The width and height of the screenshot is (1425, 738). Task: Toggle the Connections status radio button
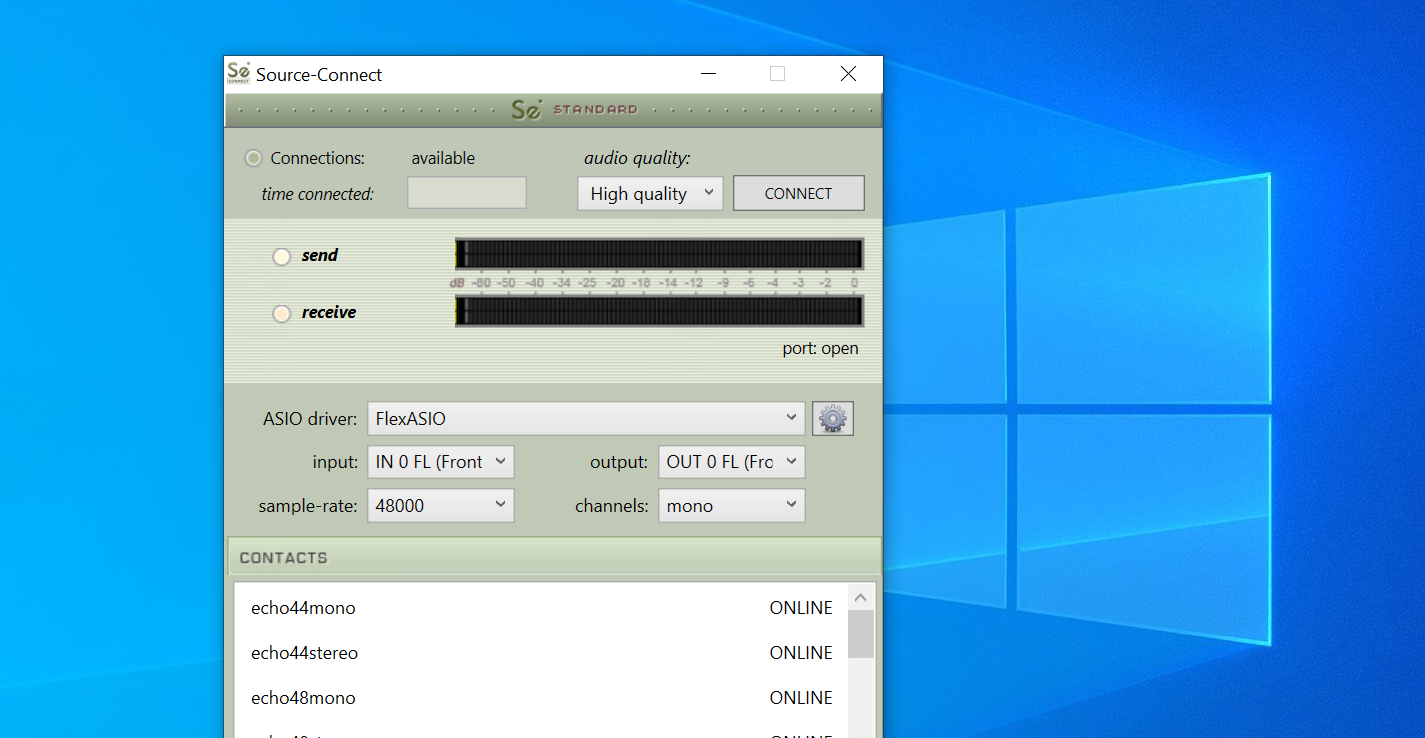(x=254, y=158)
